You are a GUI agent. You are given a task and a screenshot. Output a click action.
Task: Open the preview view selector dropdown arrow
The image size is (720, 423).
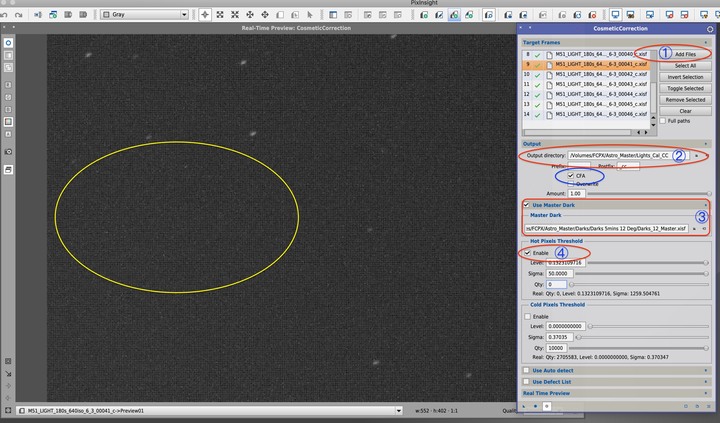click(399, 411)
